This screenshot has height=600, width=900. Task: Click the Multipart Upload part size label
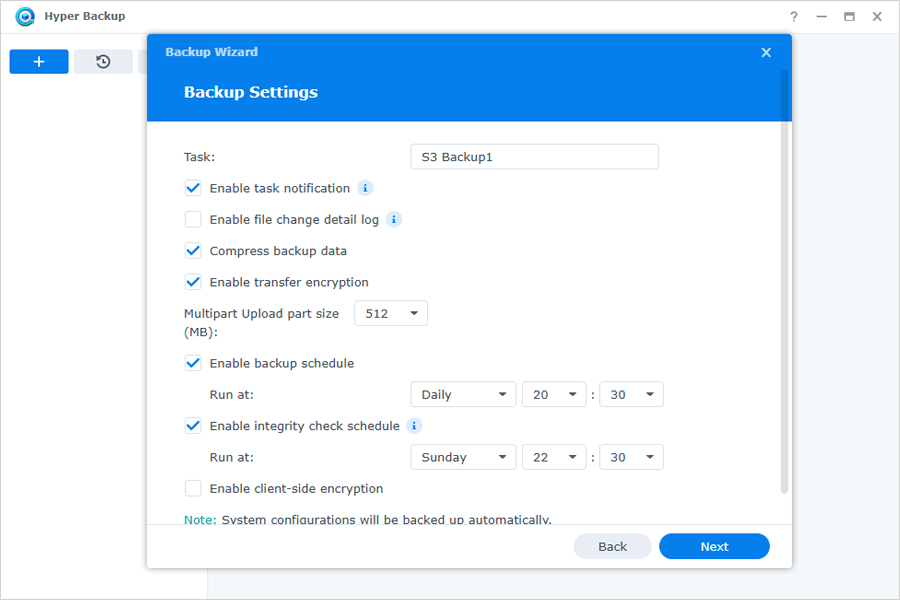pyautogui.click(x=261, y=322)
